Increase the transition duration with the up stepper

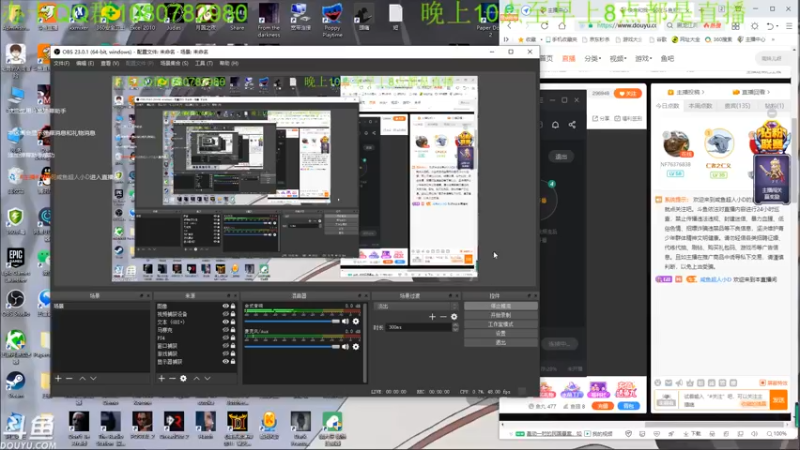click(x=456, y=325)
